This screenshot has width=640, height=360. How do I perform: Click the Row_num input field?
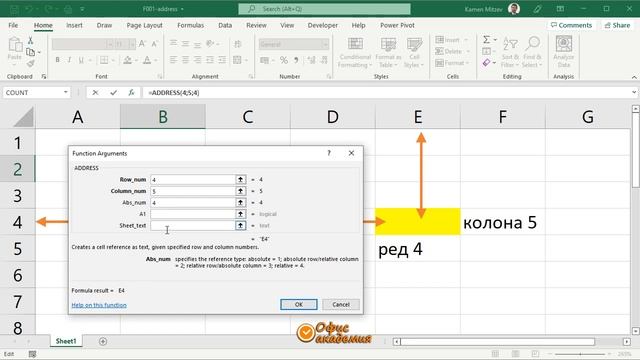(193, 180)
